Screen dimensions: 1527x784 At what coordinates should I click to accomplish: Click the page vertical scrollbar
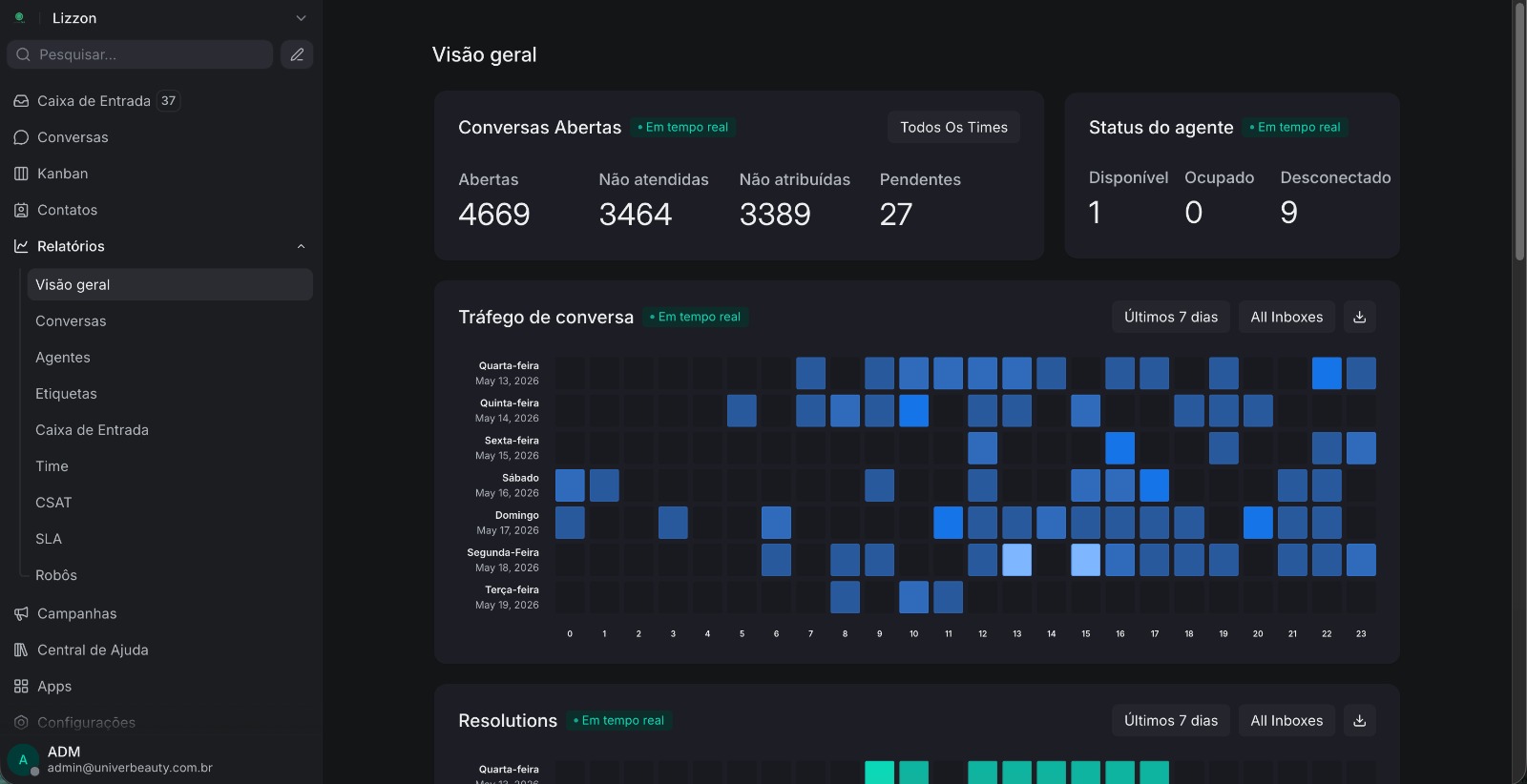click(1519, 132)
